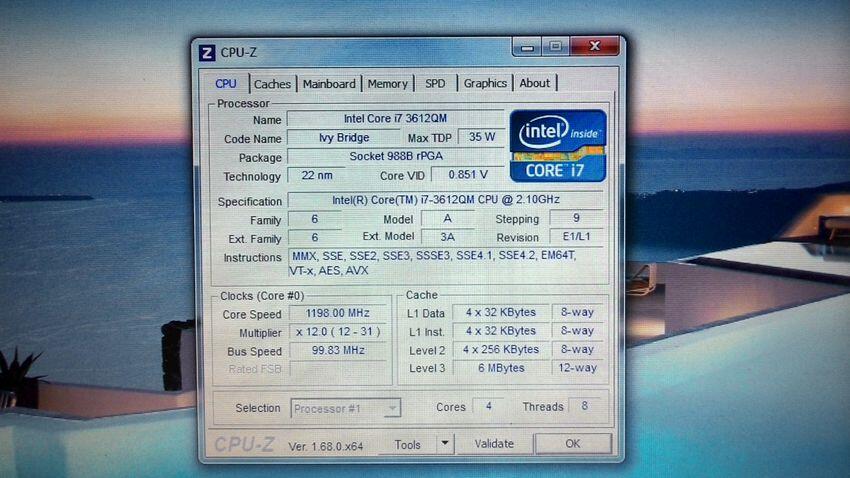Click the Intel Core i7 logo badge

[x=558, y=146]
